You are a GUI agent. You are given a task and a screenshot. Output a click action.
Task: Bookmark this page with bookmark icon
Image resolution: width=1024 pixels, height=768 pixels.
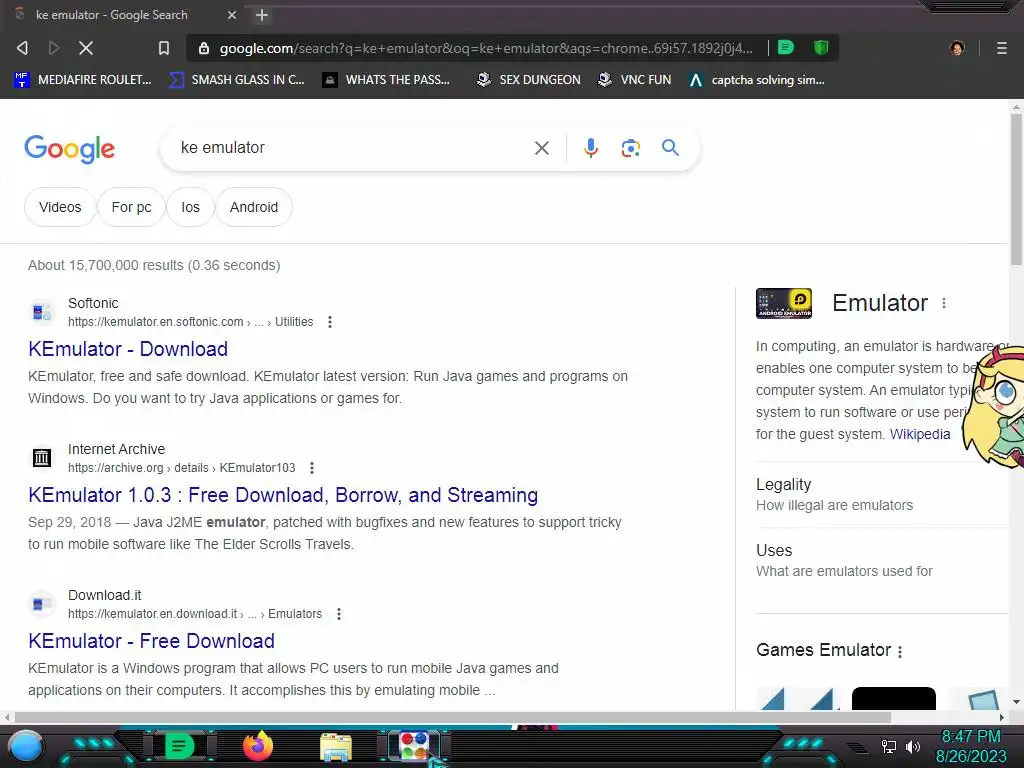click(164, 48)
